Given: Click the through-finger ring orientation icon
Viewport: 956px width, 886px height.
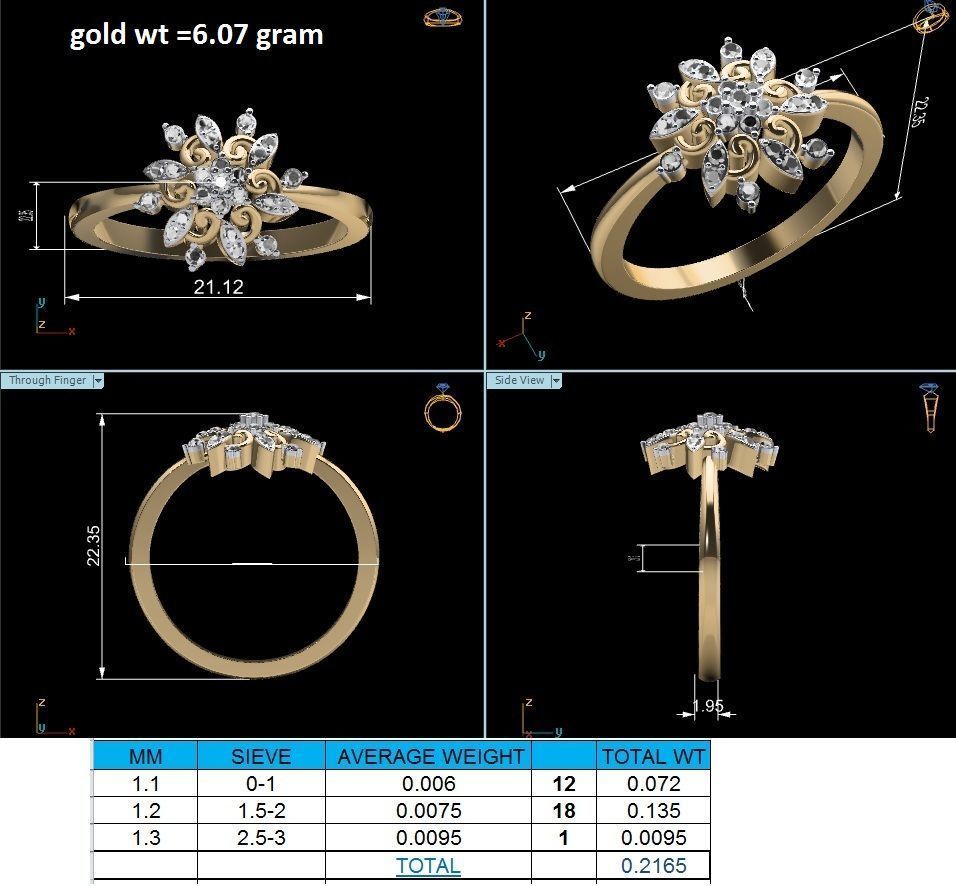Looking at the screenshot, I should point(443,407).
